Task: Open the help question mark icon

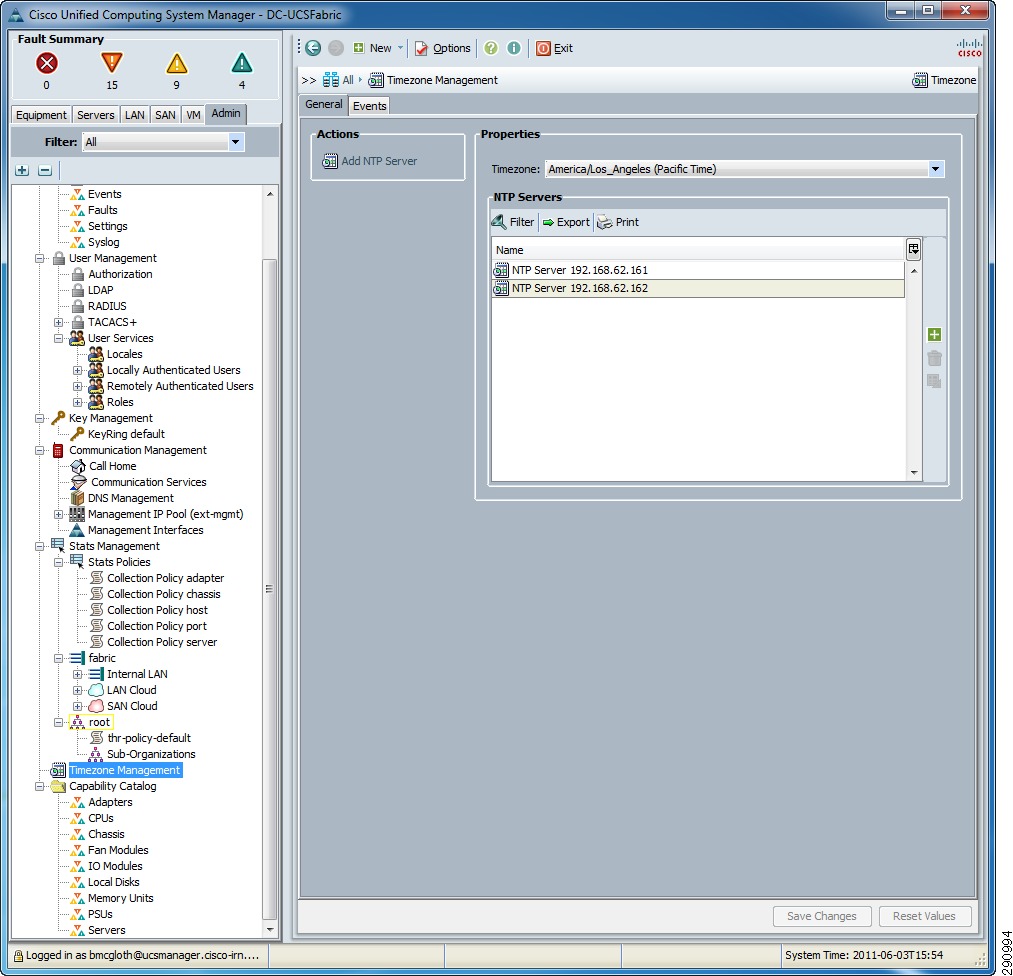Action: click(491, 48)
